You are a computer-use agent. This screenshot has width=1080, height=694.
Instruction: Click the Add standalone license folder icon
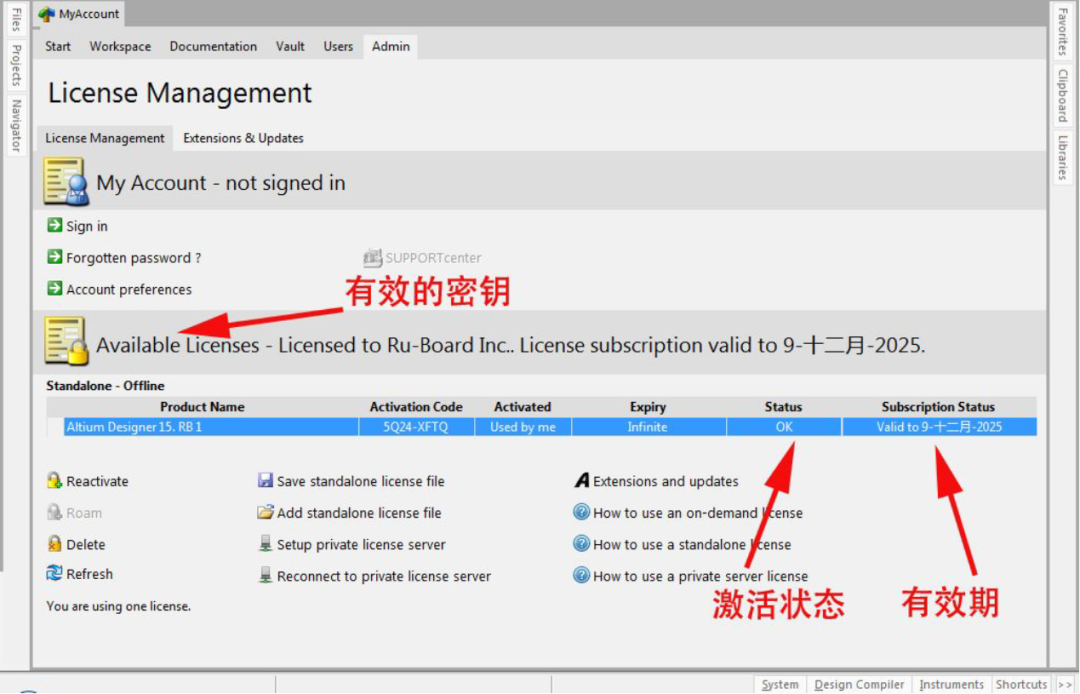[x=265, y=512]
